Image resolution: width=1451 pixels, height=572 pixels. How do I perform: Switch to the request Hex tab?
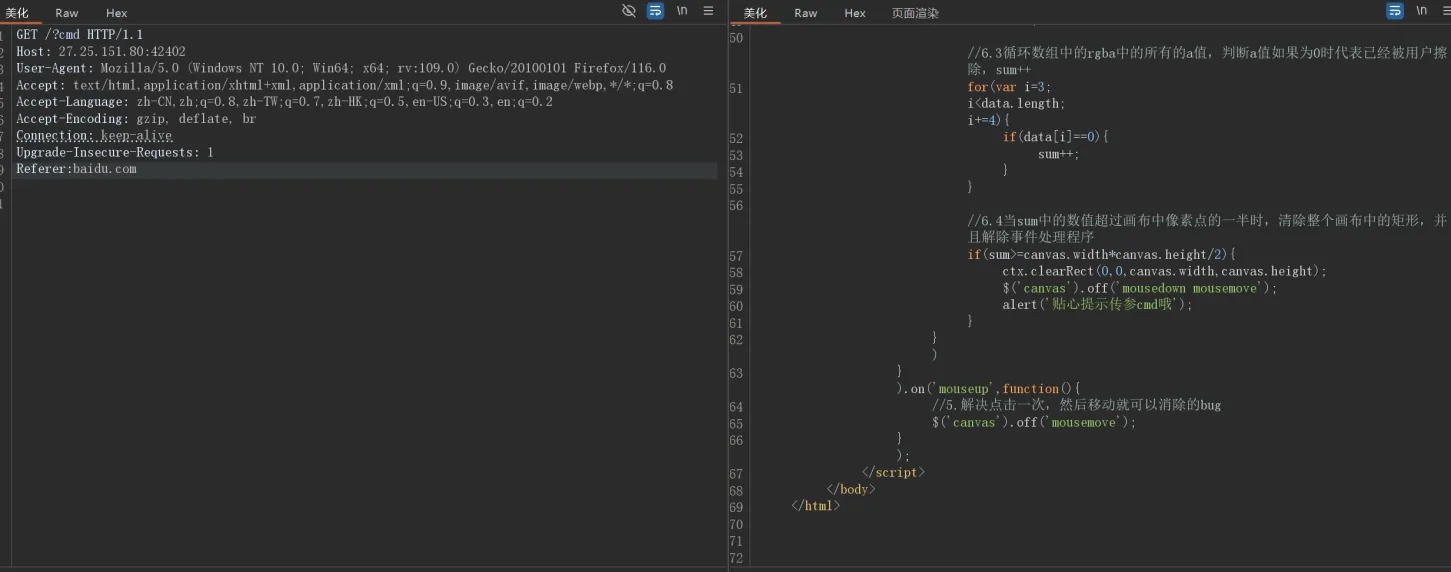click(117, 13)
